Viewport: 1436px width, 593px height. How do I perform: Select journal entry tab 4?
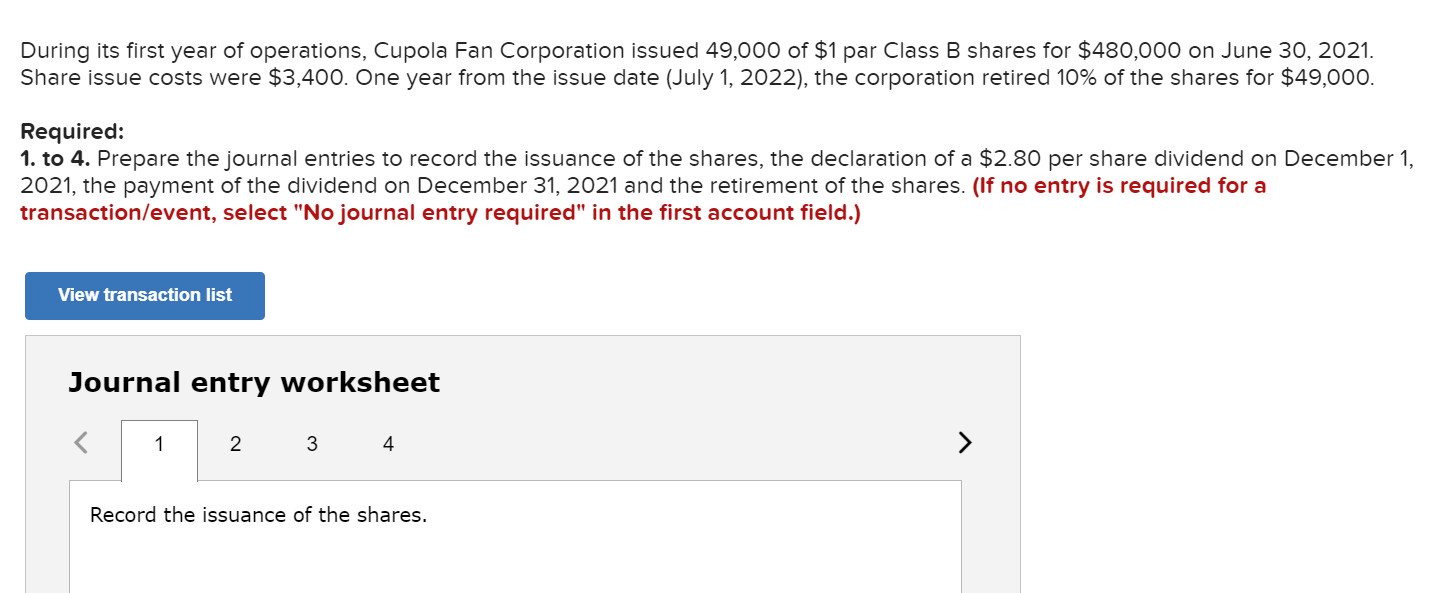coord(387,443)
